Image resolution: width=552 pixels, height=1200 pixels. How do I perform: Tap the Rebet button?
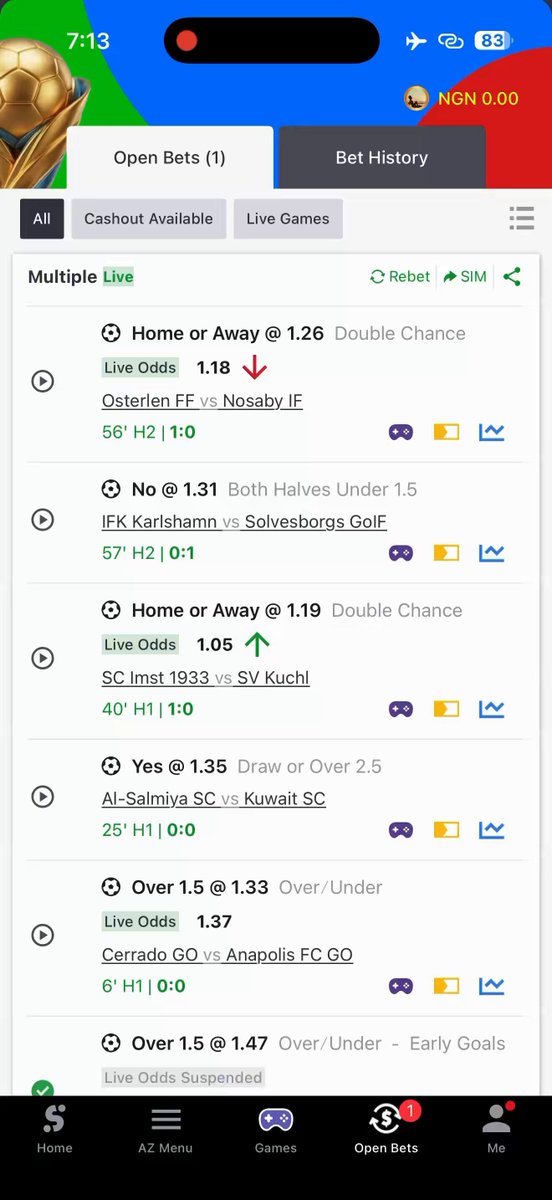click(400, 277)
